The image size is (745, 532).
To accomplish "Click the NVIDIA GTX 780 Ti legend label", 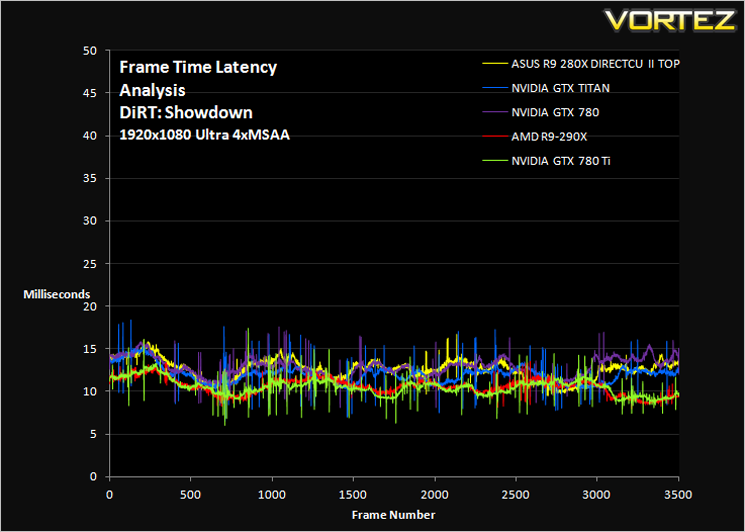I will (561, 161).
